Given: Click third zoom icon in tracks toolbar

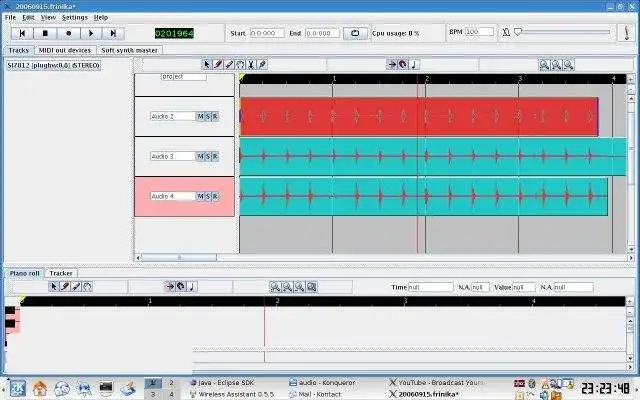Looking at the screenshot, I should 569,65.
